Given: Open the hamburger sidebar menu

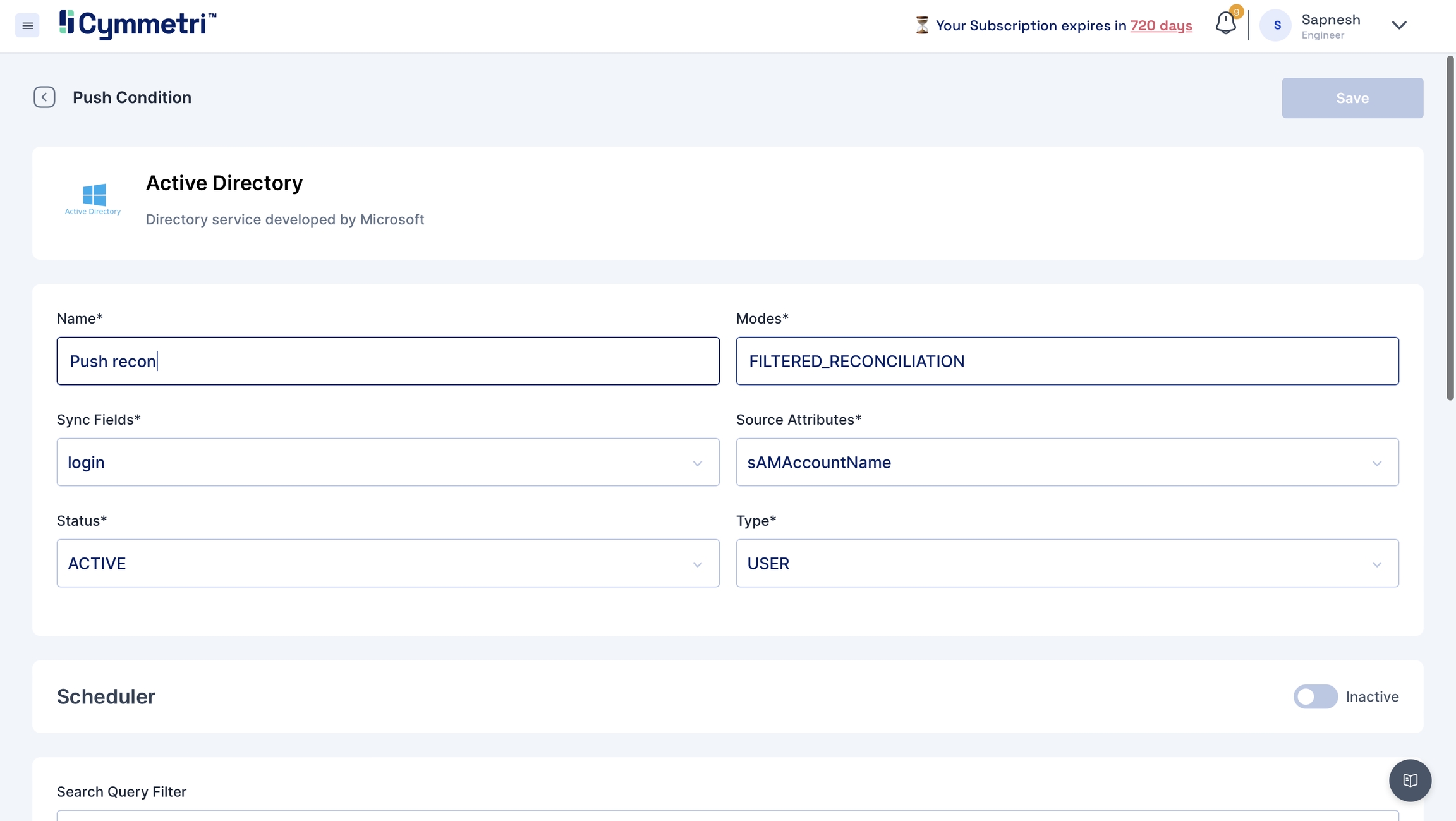Looking at the screenshot, I should point(27,25).
